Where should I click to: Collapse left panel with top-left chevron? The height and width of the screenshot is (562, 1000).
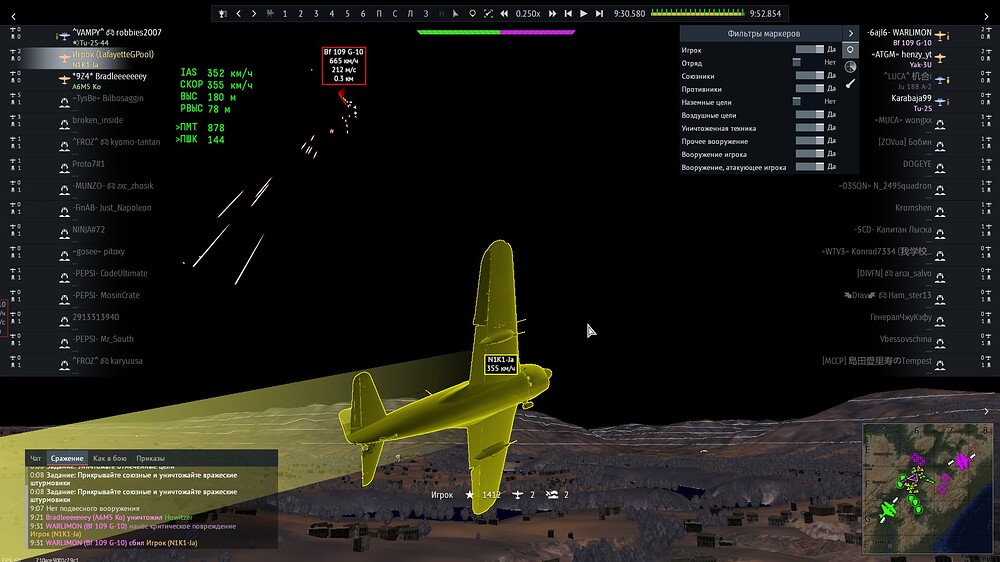(13, 17)
